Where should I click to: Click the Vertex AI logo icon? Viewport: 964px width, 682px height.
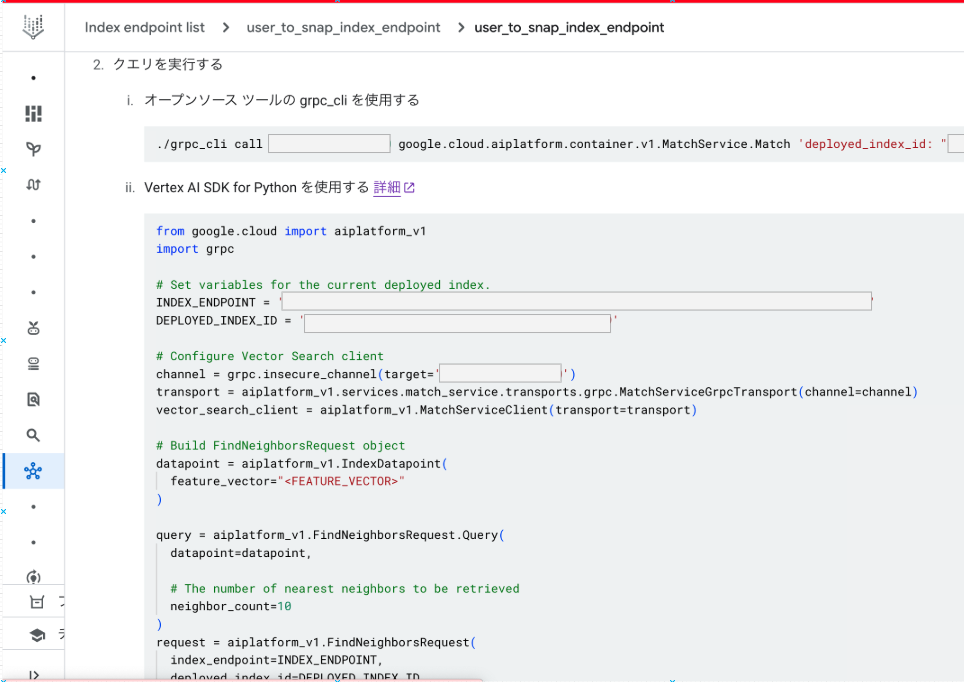coord(33,28)
